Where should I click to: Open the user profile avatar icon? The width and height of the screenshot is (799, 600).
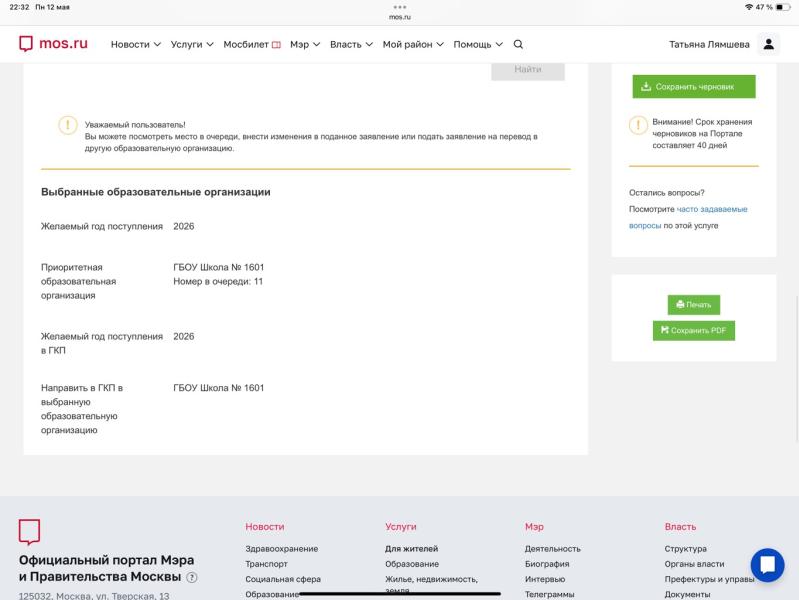pyautogui.click(x=768, y=44)
